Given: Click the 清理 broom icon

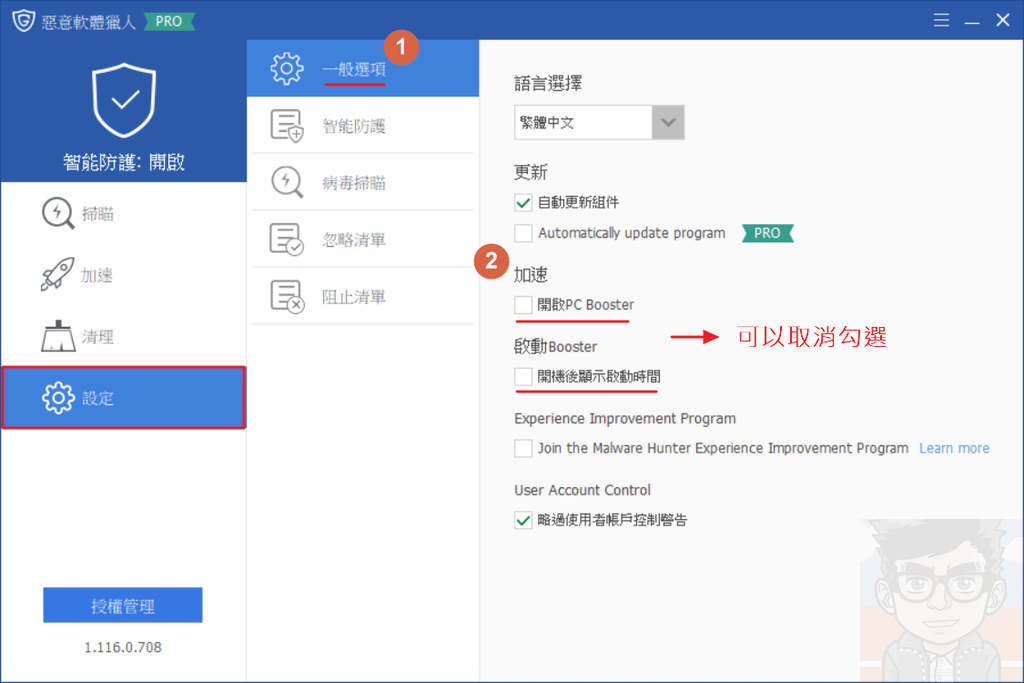Looking at the screenshot, I should [x=58, y=336].
